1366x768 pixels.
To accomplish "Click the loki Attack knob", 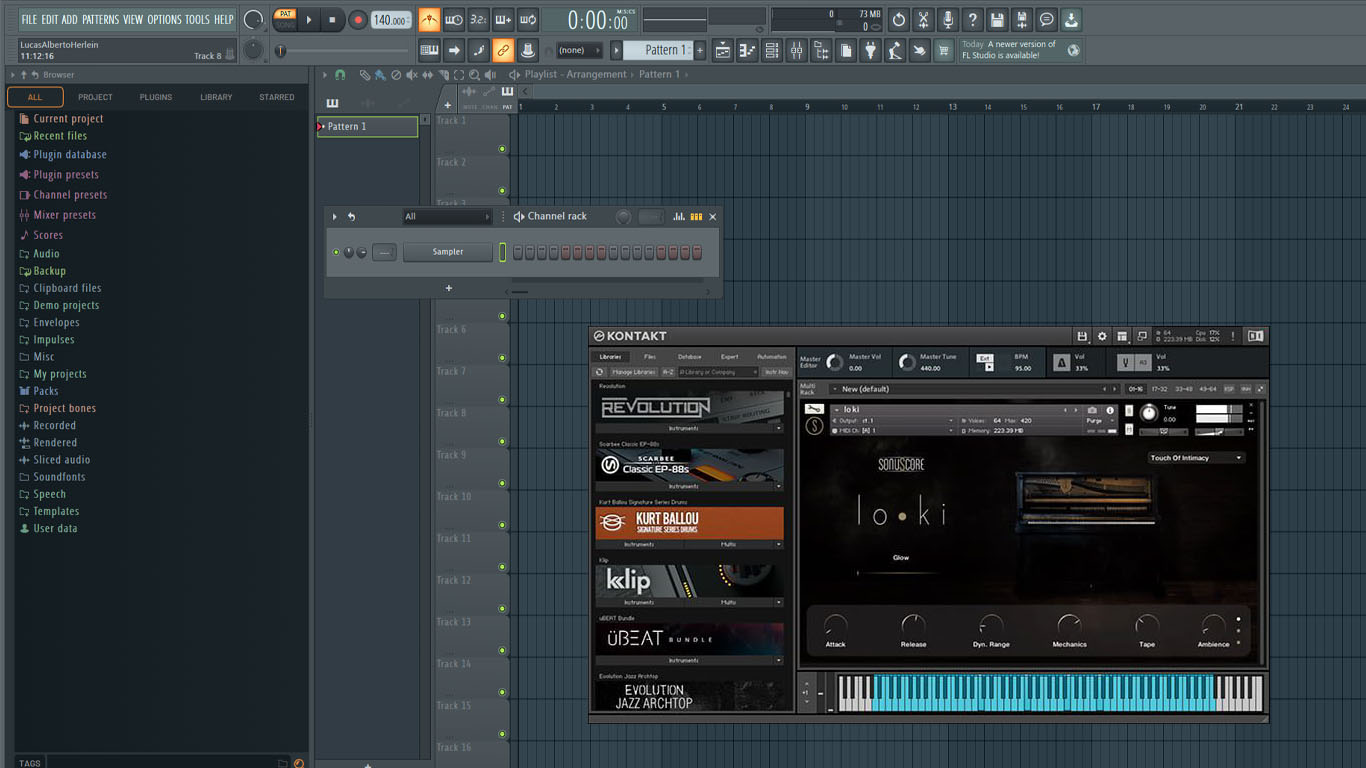I will [835, 626].
